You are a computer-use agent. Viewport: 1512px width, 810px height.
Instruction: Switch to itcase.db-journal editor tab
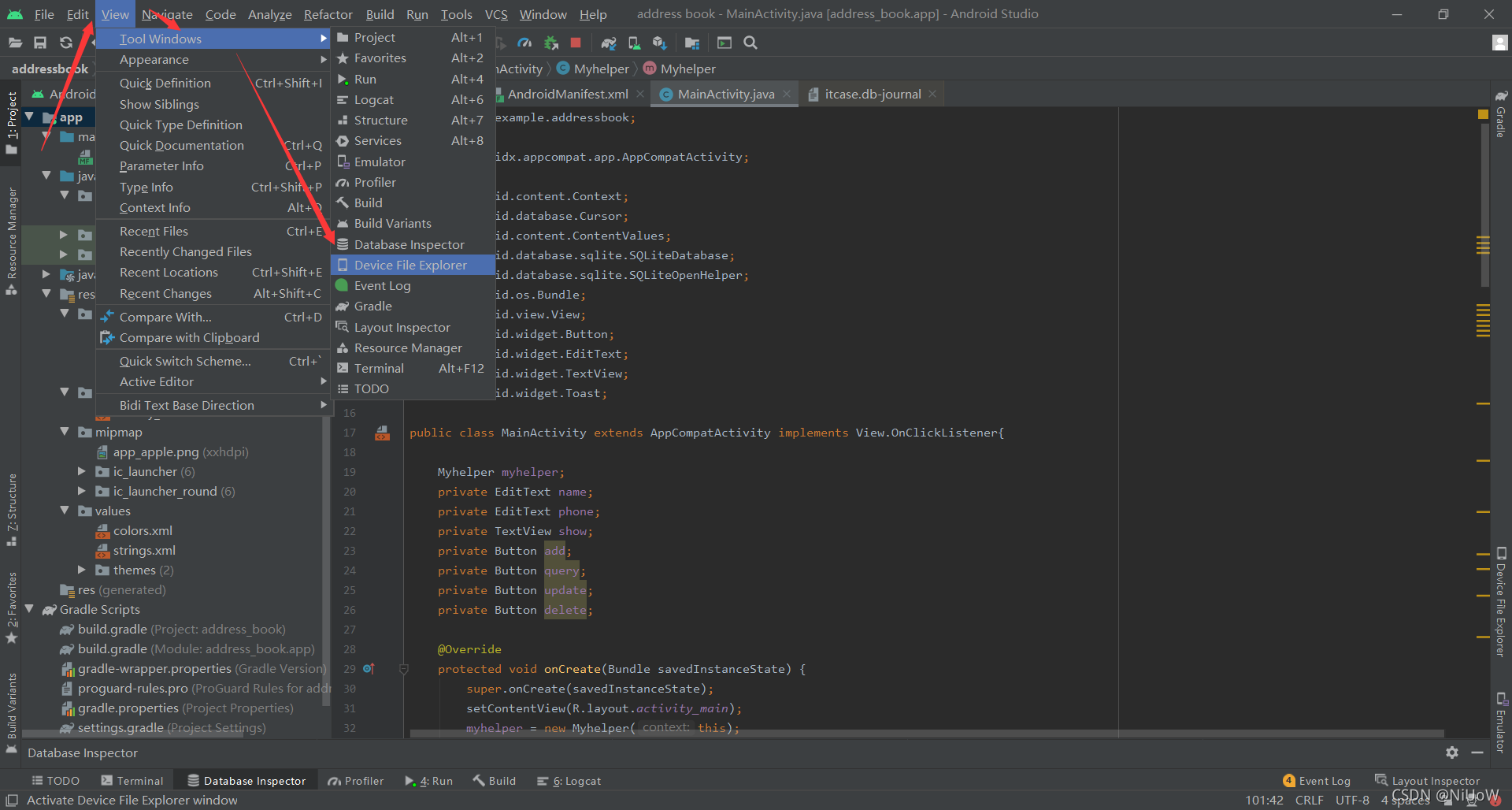click(872, 94)
